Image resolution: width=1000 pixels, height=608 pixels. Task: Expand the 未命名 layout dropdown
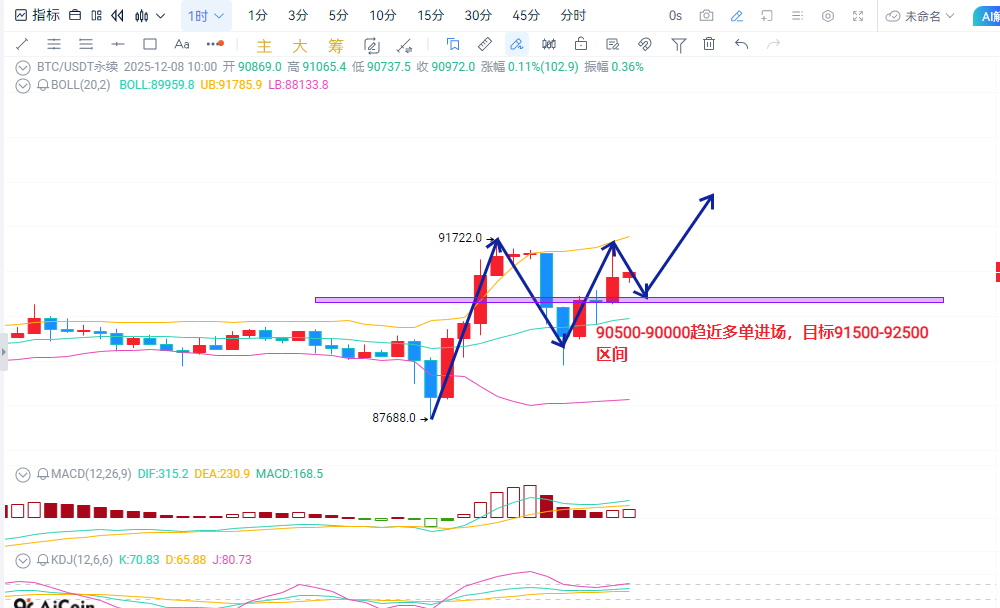pos(920,15)
